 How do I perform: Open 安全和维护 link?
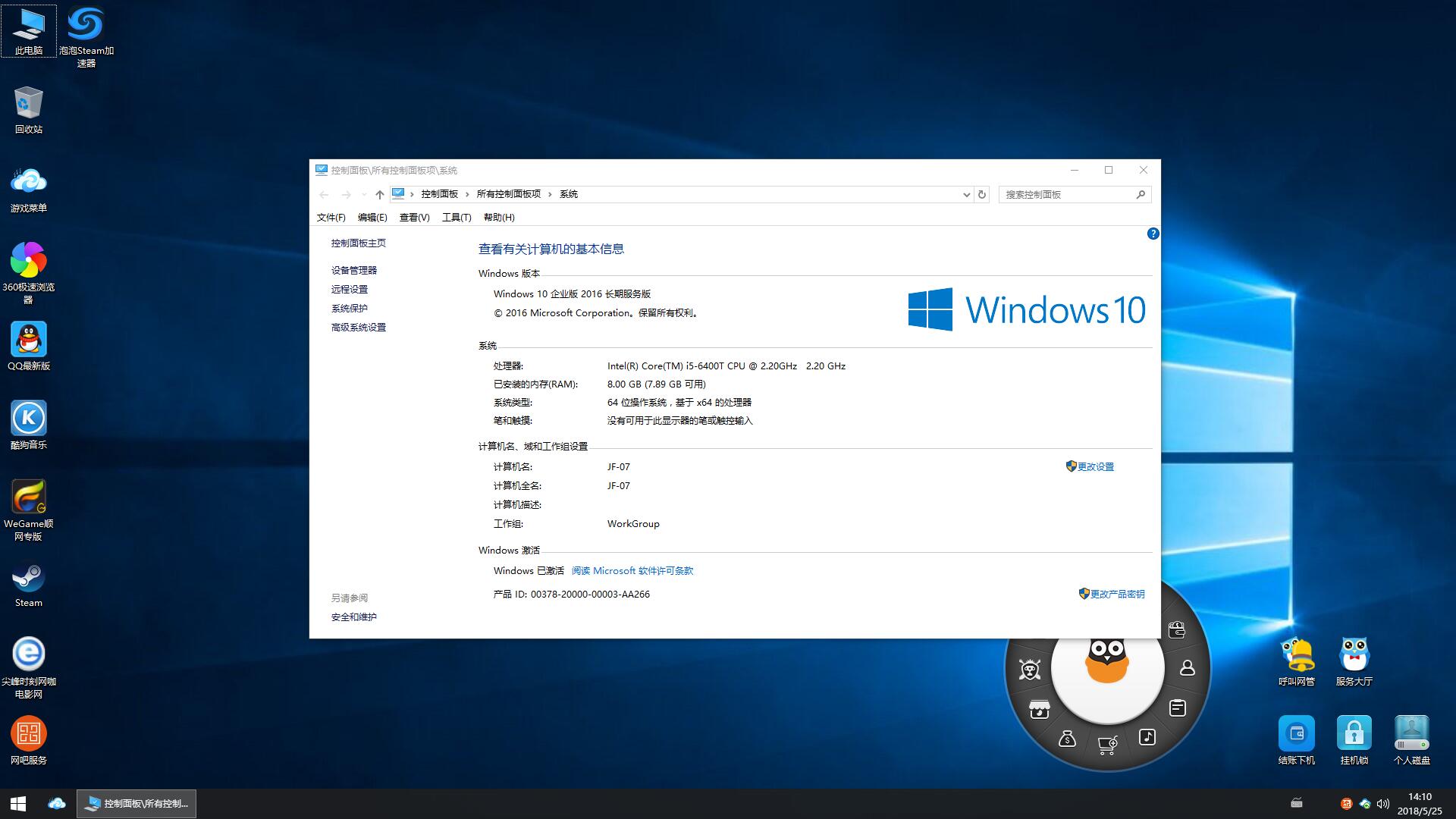(354, 617)
